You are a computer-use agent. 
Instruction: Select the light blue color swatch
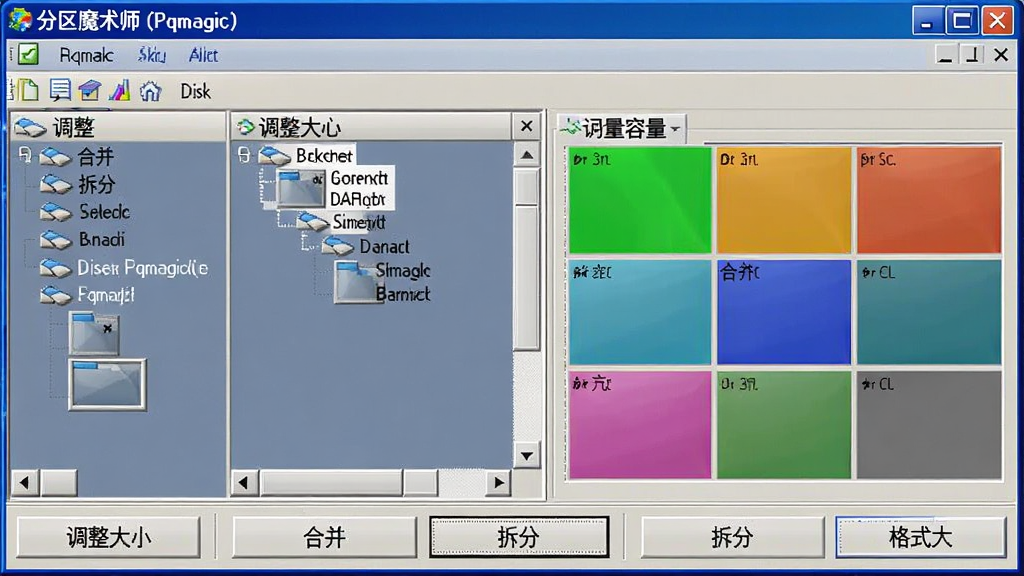point(640,312)
